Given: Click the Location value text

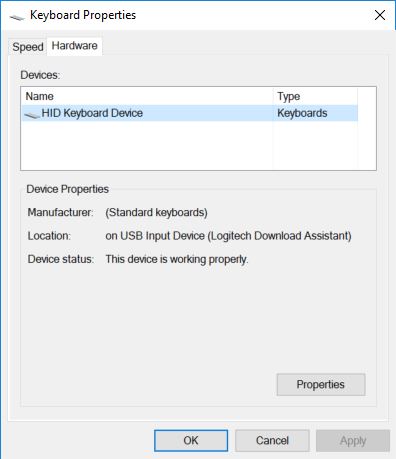Looking at the screenshot, I should point(228,236).
